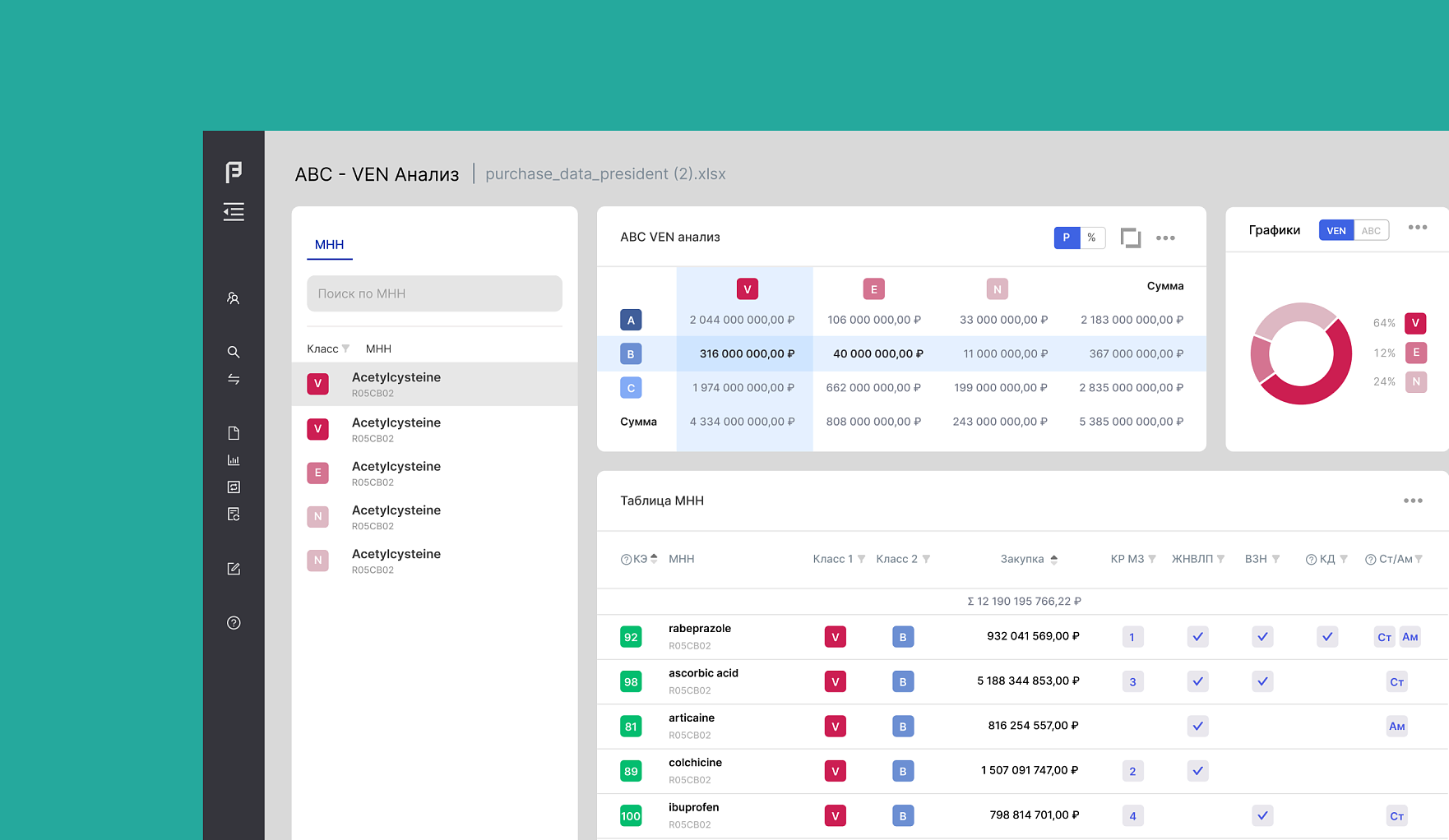Open the users icon in sidebar
This screenshot has width=1449, height=840.
[234, 298]
